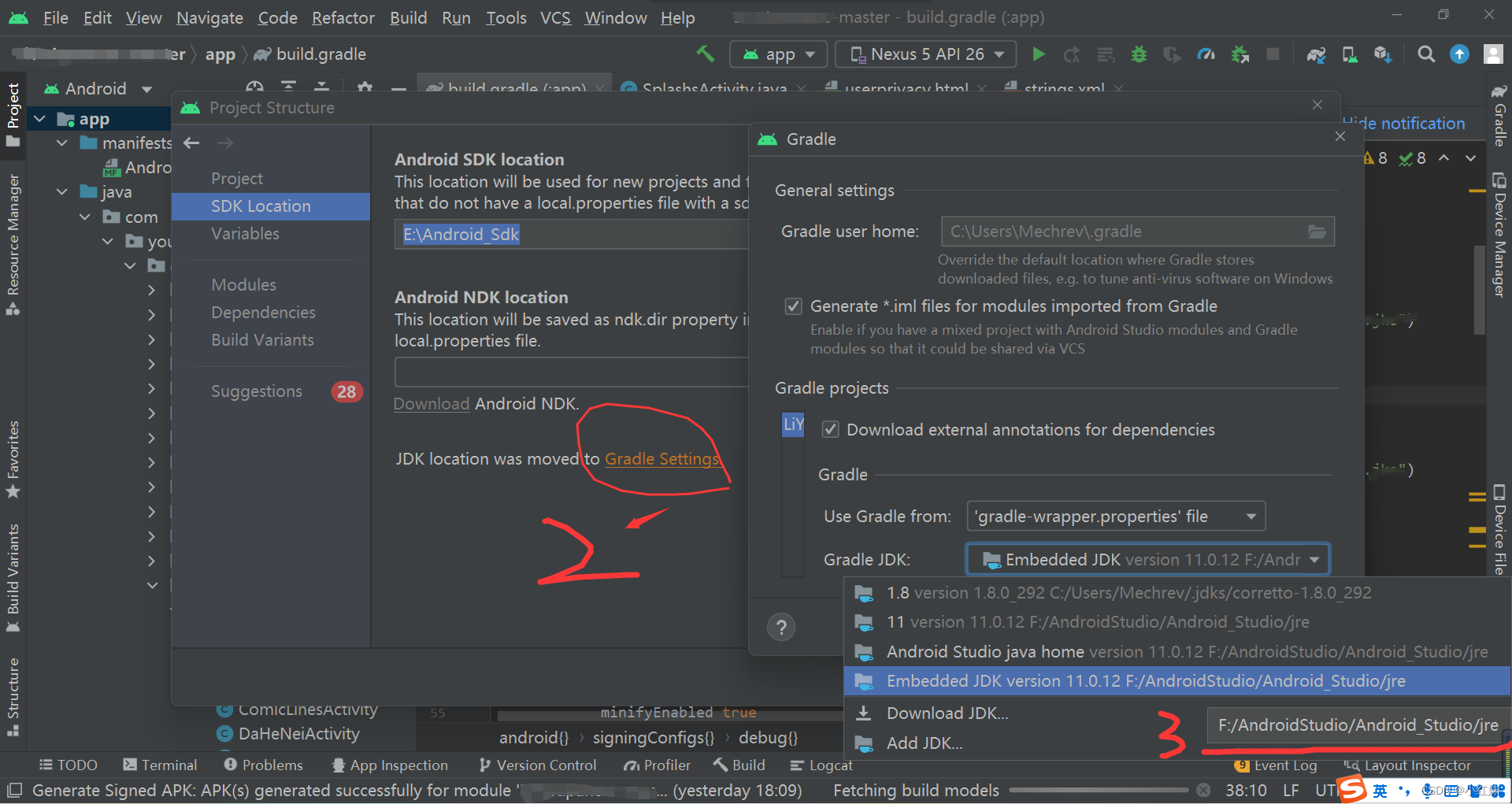Open the Terminal tool window
The image size is (1512, 804).
(x=160, y=765)
